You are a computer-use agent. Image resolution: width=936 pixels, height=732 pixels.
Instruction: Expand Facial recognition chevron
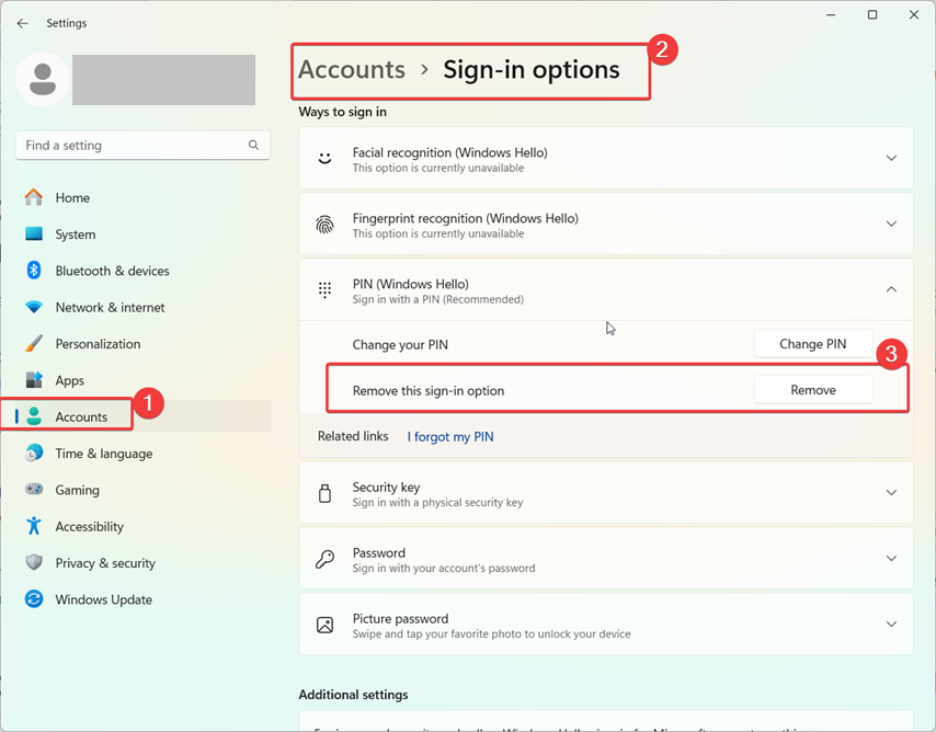coord(891,158)
